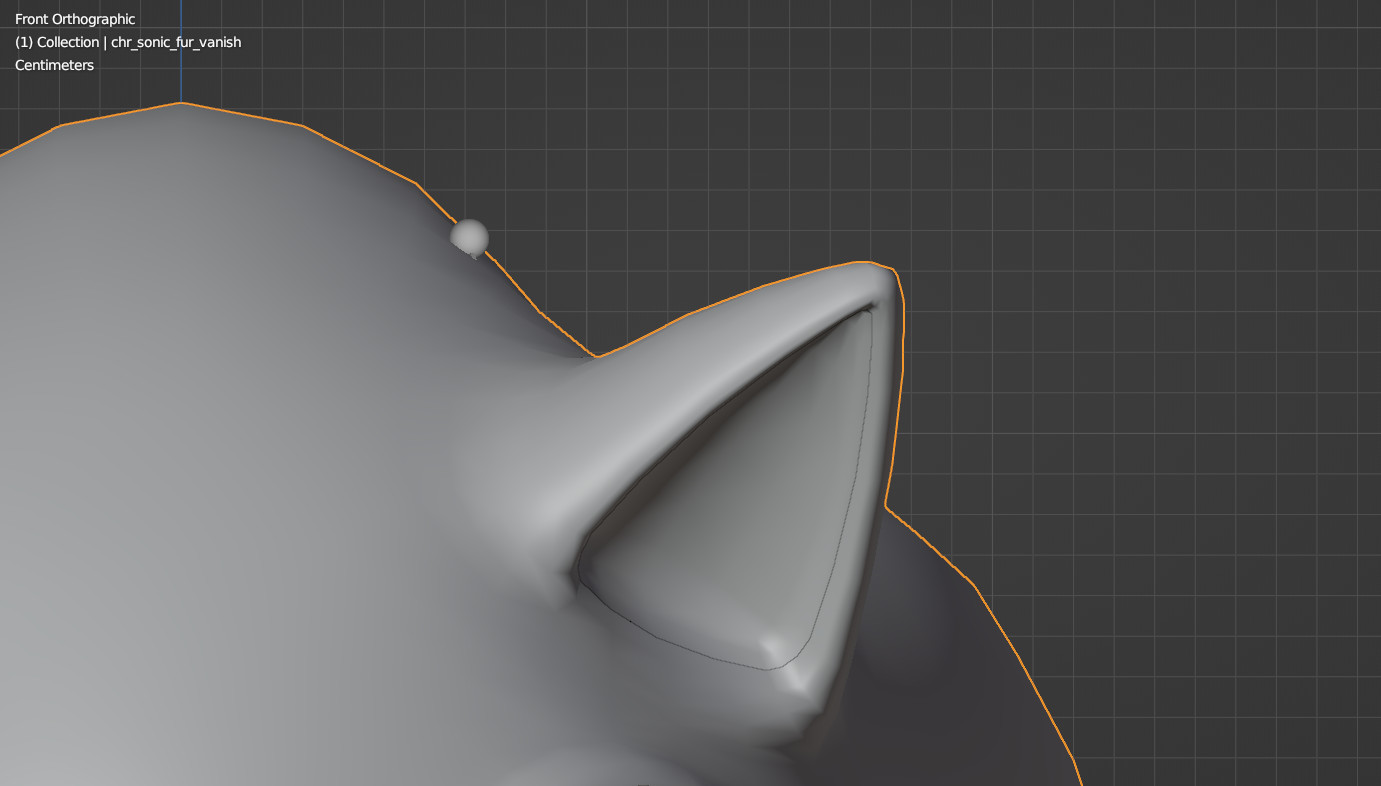Image resolution: width=1381 pixels, height=786 pixels.
Task: Click the notch where ear meets head
Action: coord(597,356)
